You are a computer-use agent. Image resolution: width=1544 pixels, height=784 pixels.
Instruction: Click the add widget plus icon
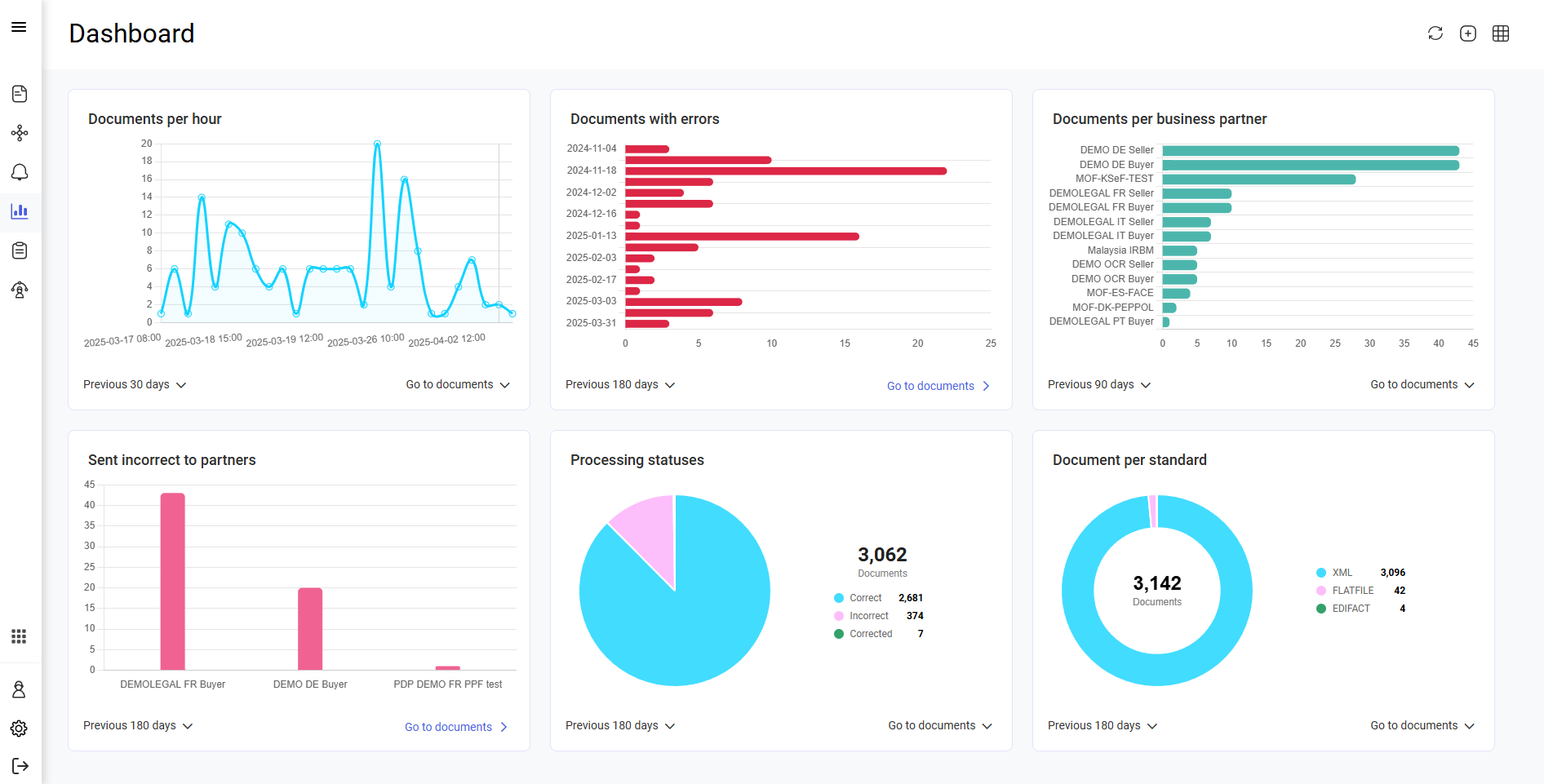[x=1468, y=33]
